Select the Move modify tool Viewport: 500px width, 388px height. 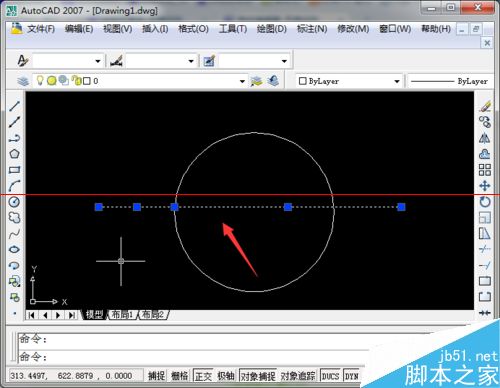coord(485,186)
